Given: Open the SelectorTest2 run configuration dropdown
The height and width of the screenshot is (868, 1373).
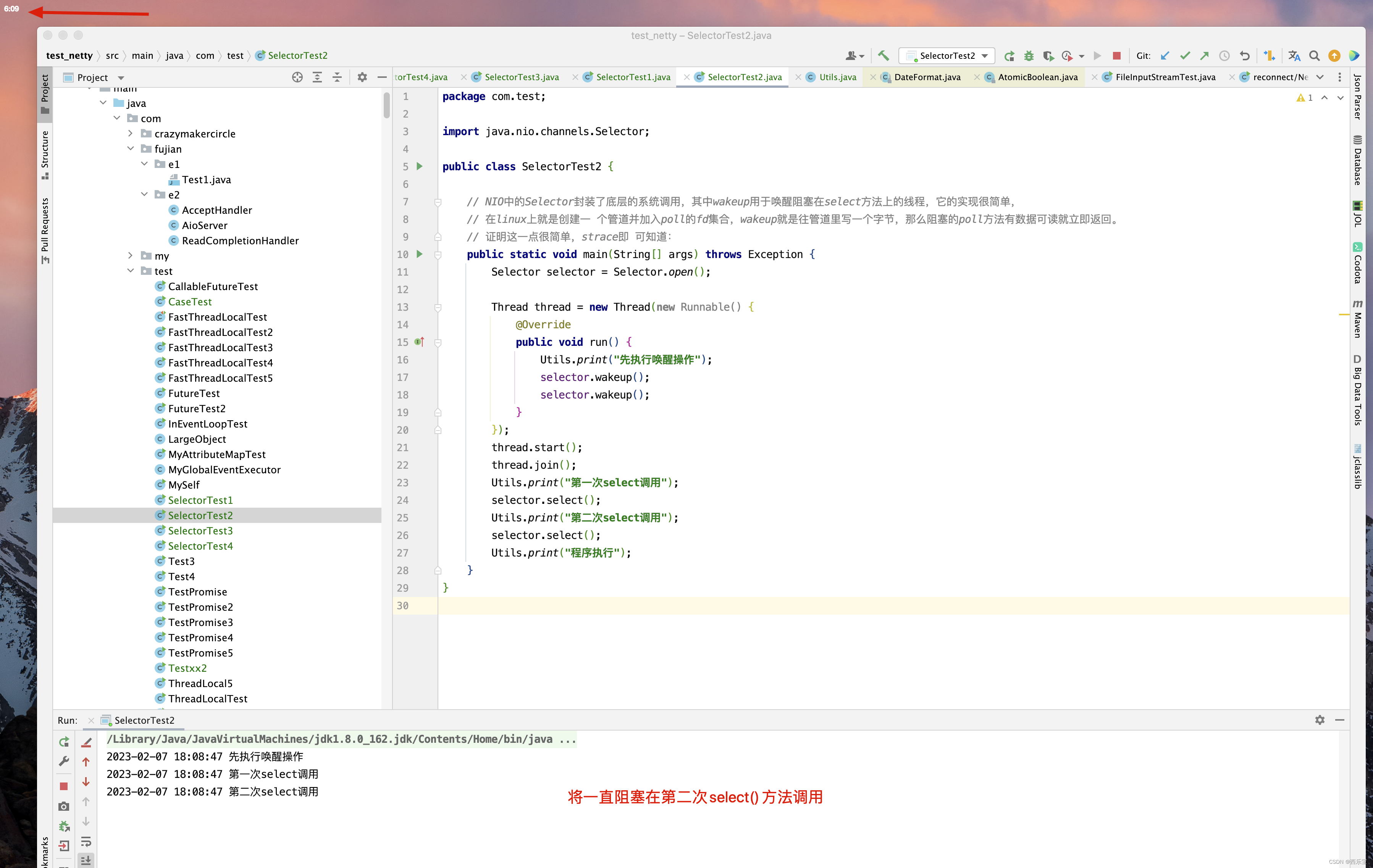Looking at the screenshot, I should click(947, 55).
